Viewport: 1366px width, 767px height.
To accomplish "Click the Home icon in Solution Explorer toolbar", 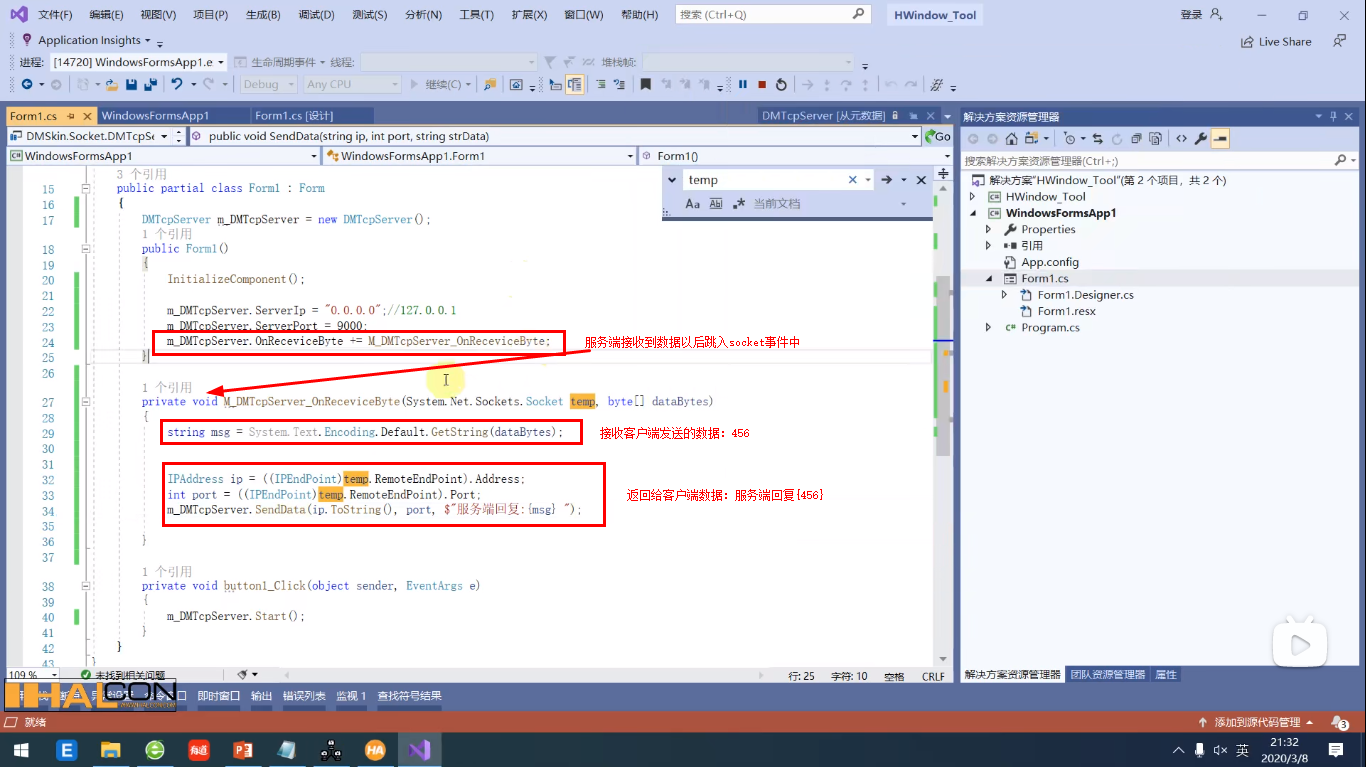I will (x=1011, y=138).
